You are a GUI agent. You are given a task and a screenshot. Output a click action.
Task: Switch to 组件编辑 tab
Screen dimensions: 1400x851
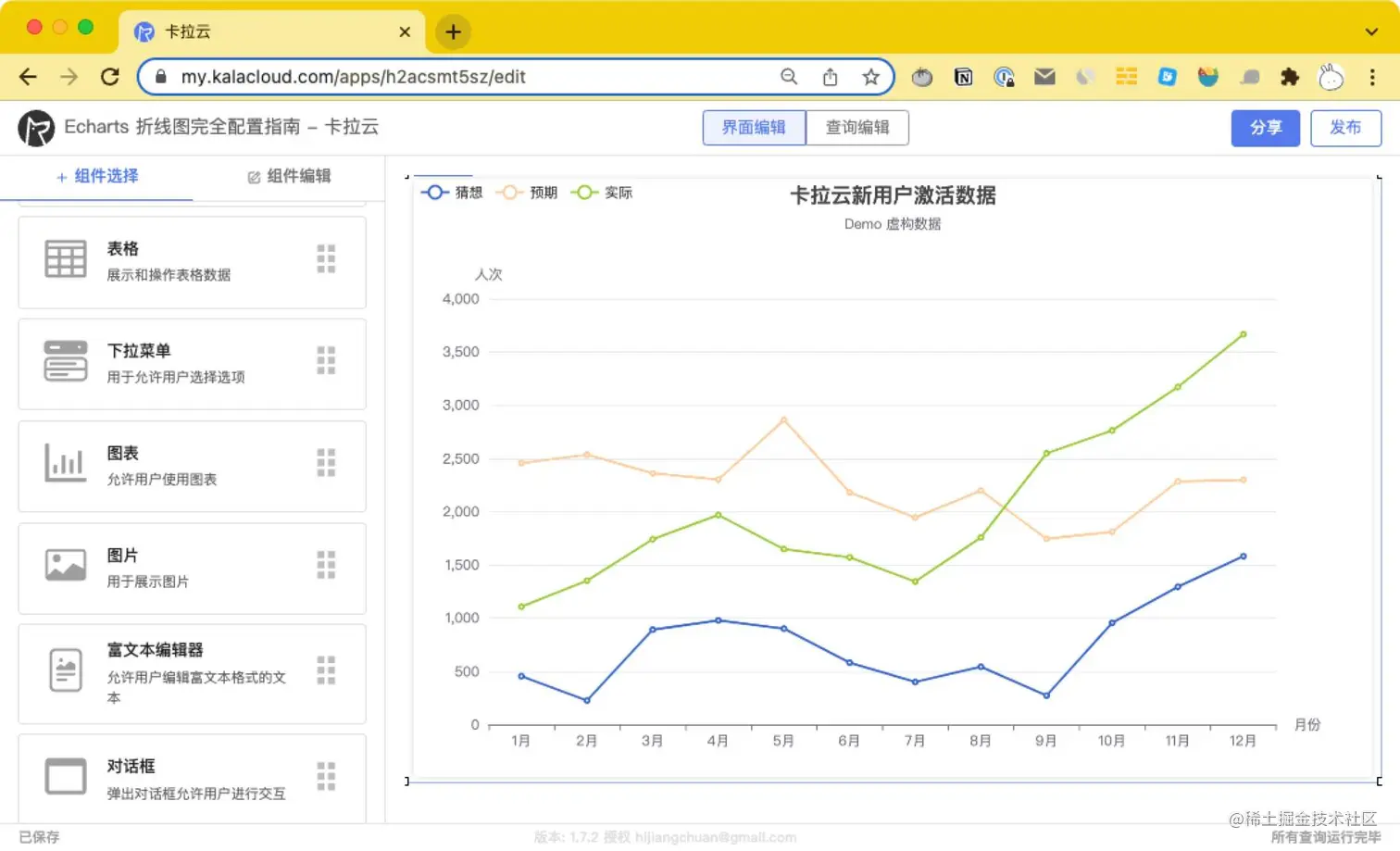(289, 176)
